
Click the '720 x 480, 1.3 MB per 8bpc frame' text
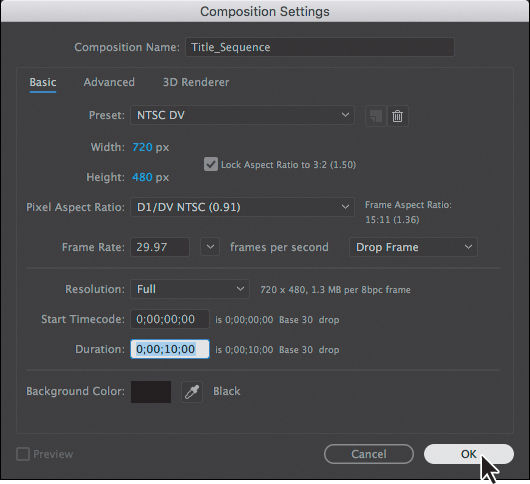tap(335, 290)
